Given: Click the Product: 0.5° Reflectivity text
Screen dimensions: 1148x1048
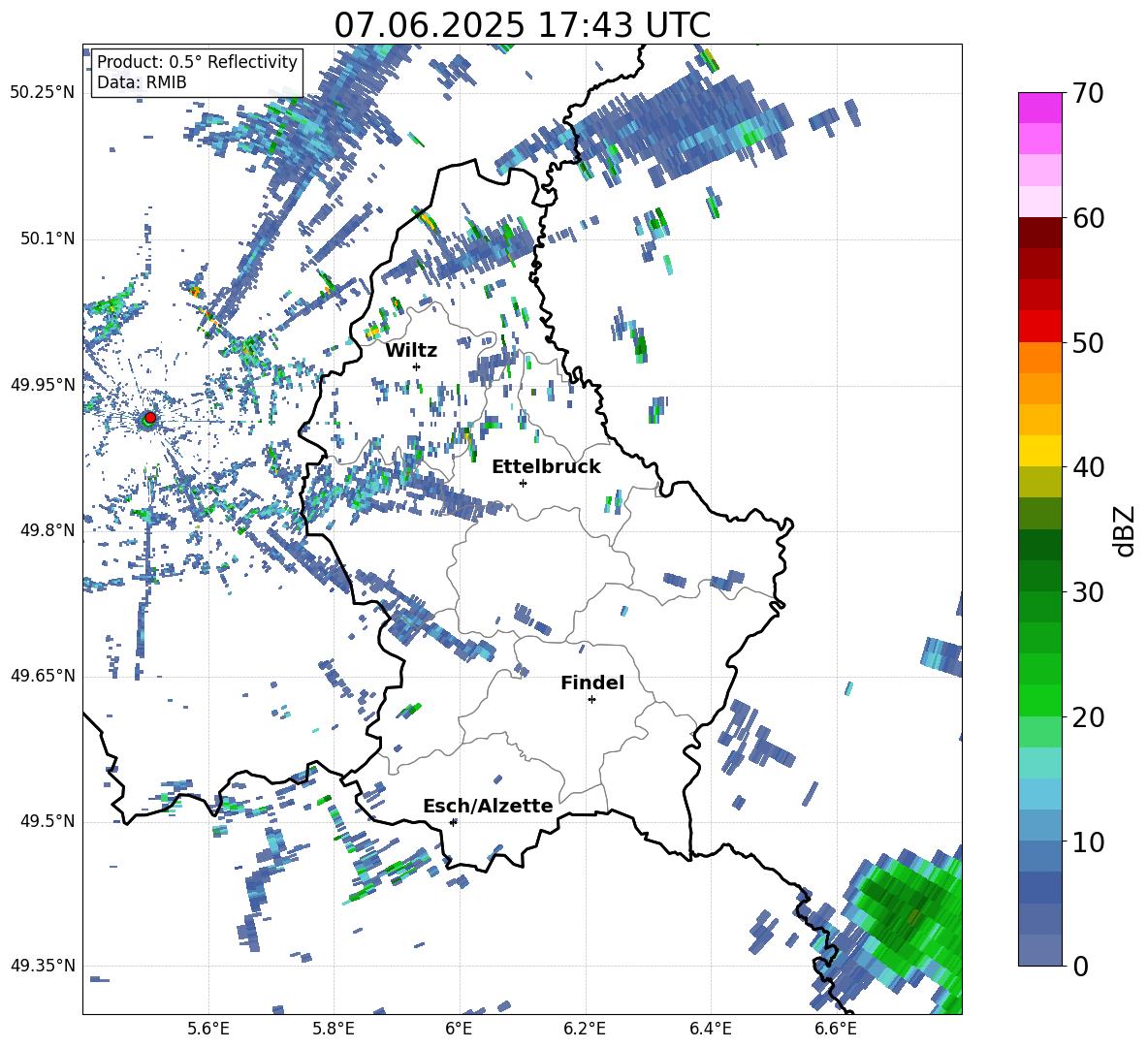Looking at the screenshot, I should tap(197, 61).
